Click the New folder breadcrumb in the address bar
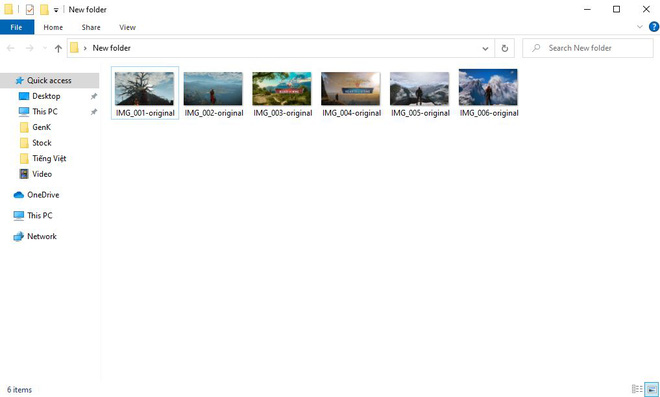This screenshot has height=397, width=660. click(x=112, y=48)
